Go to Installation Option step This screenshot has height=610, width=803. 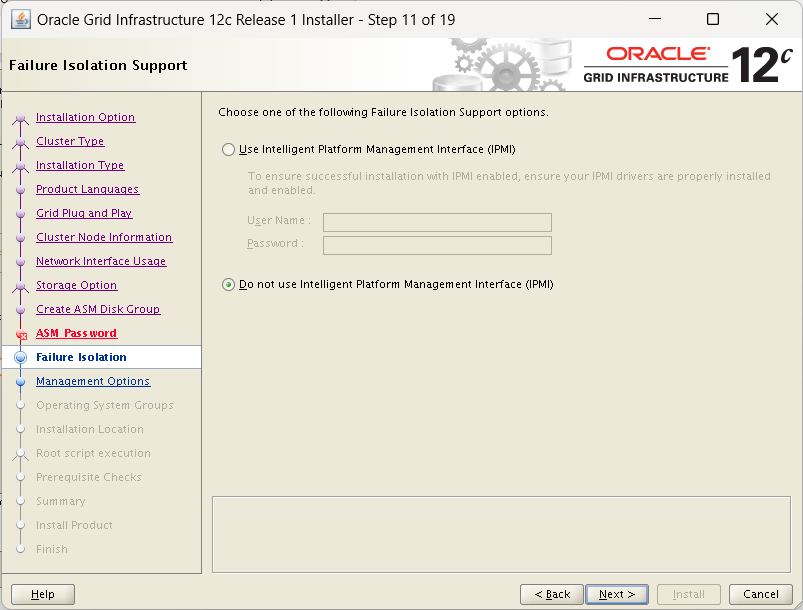point(86,117)
